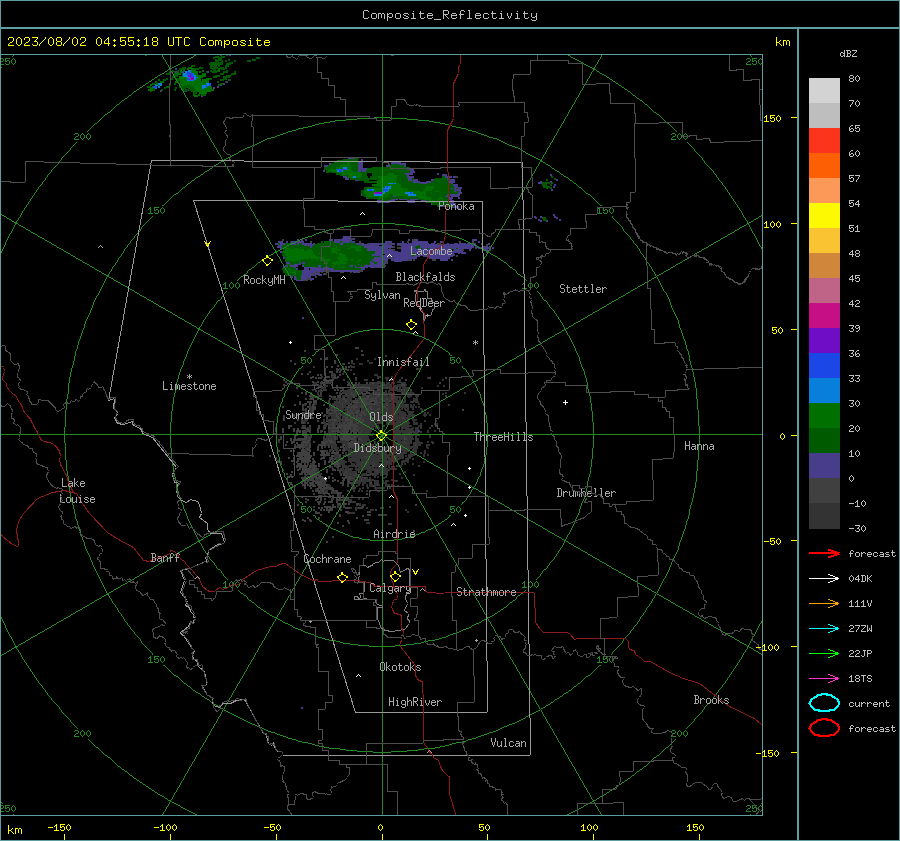Click the red 'forecast' ellipse icon
Viewport: 900px width, 841px height.
(x=824, y=728)
